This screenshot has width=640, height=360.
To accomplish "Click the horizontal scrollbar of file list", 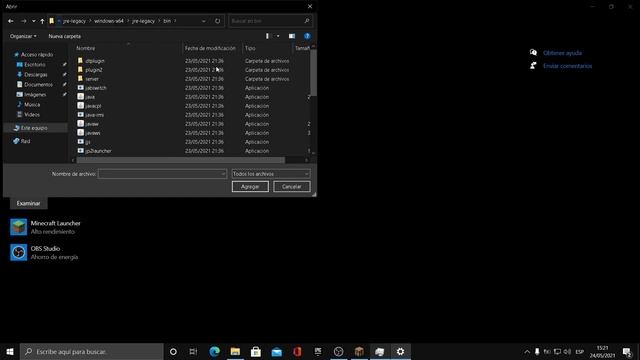I will pyautogui.click(x=180, y=160).
